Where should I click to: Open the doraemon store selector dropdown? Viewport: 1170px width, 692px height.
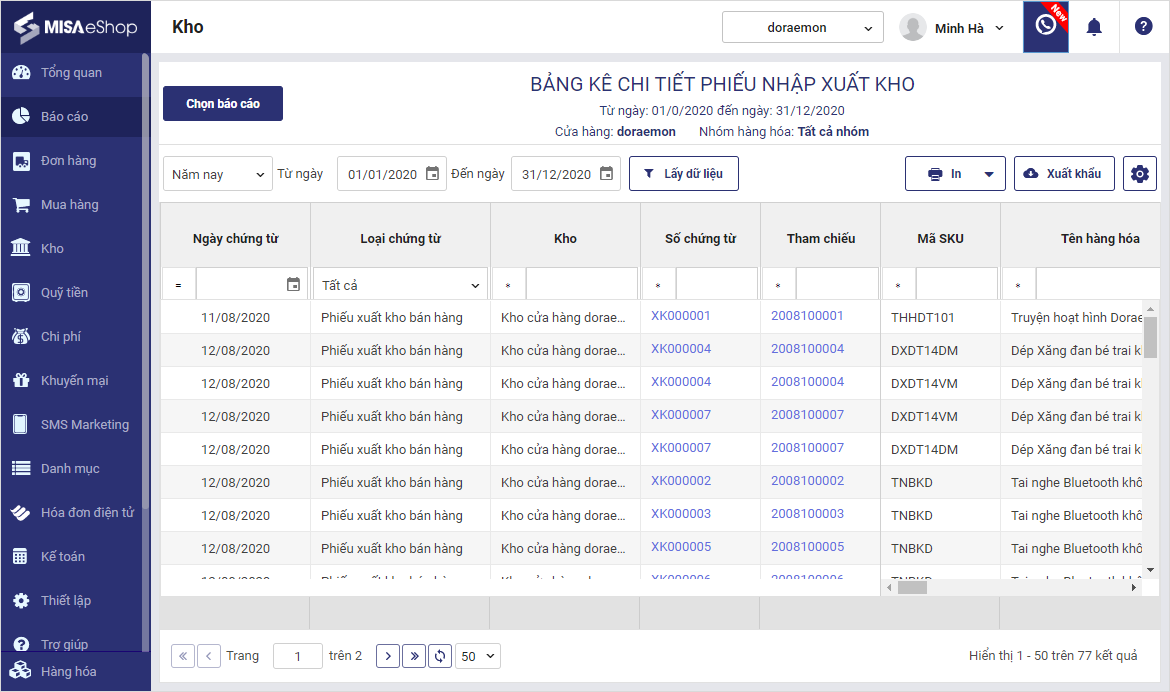802,28
